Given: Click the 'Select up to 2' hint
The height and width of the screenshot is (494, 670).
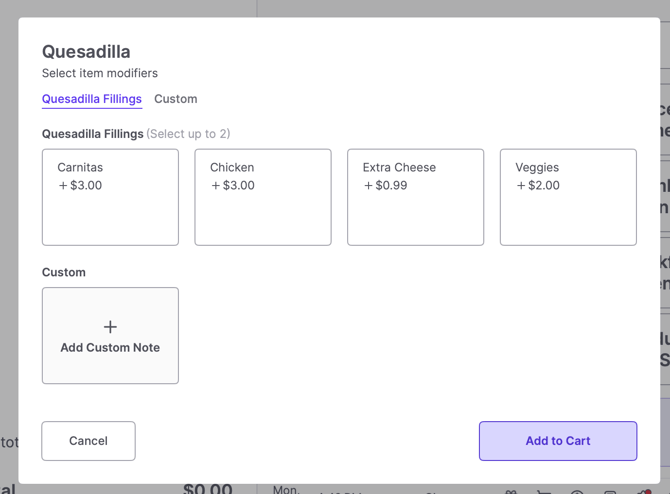Looking at the screenshot, I should [188, 134].
